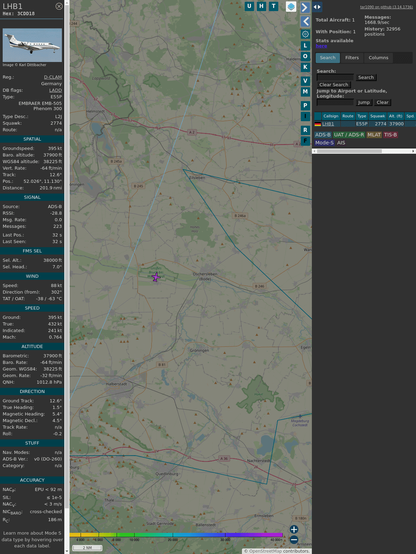Collapse sidebar with left chevron arrow

pos(305,22)
